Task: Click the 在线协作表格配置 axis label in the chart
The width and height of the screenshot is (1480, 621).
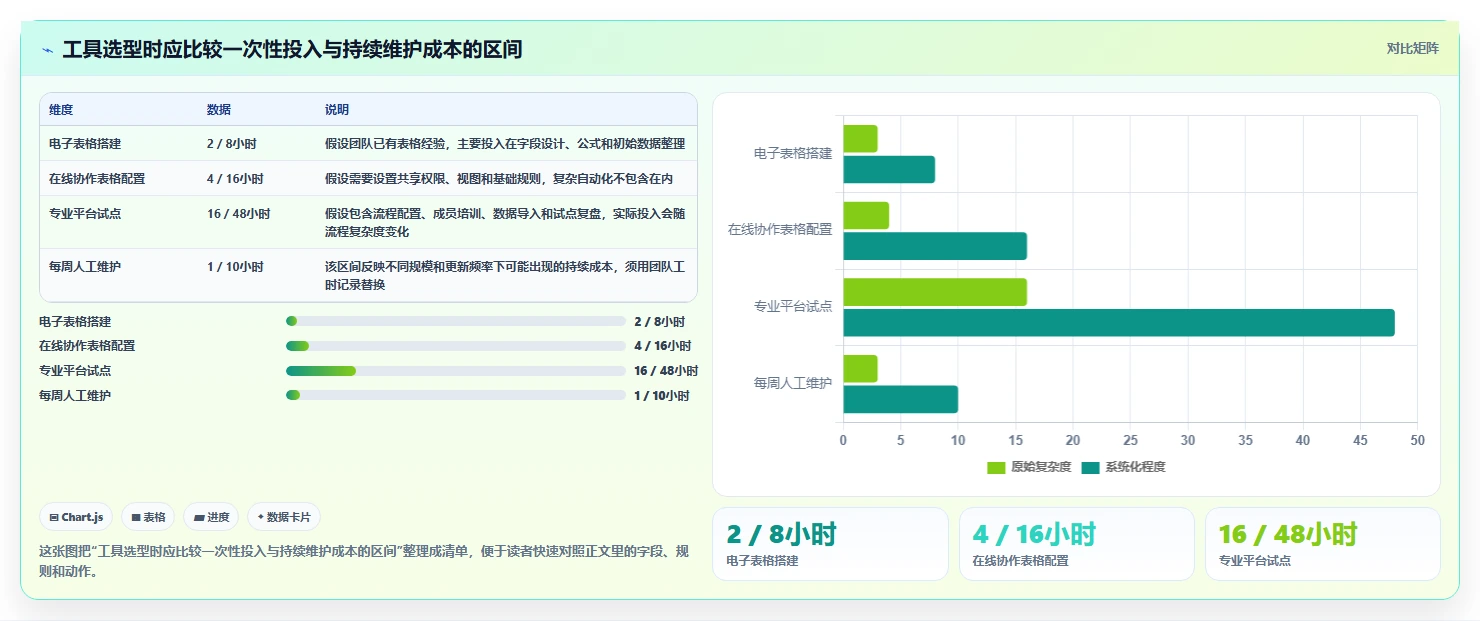Action: (x=780, y=230)
